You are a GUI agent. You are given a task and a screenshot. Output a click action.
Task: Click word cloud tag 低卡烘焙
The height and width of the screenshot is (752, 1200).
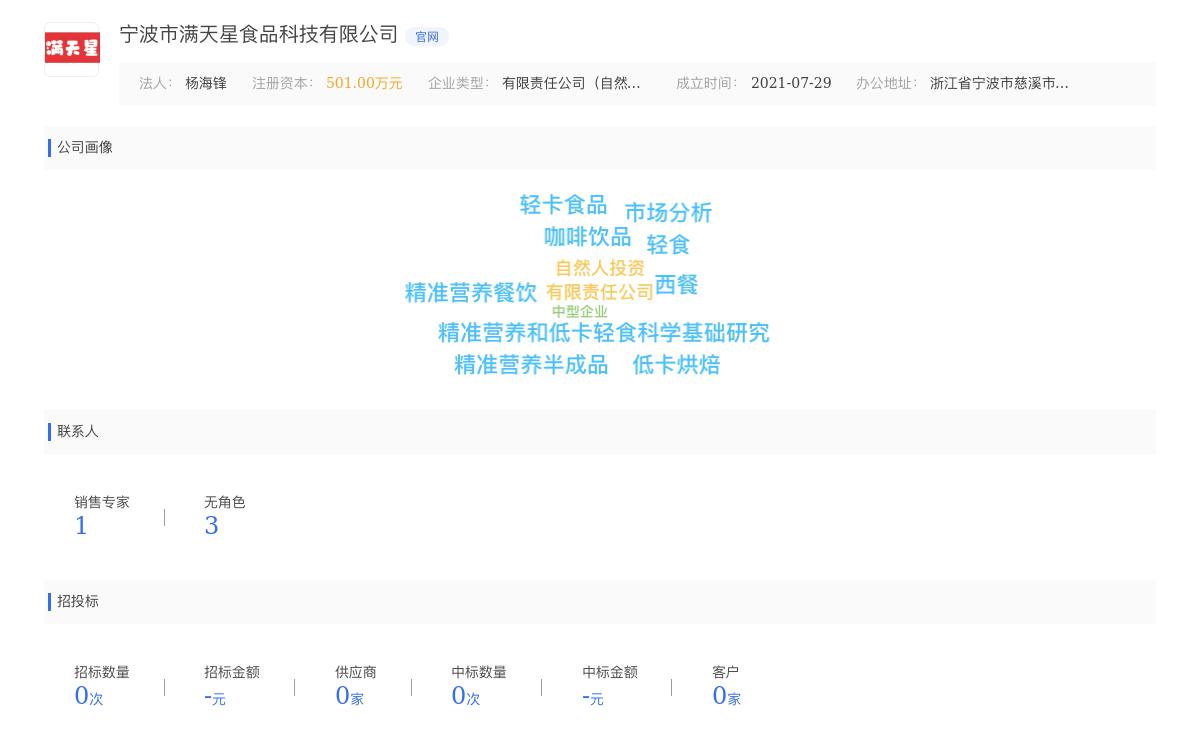pos(676,365)
